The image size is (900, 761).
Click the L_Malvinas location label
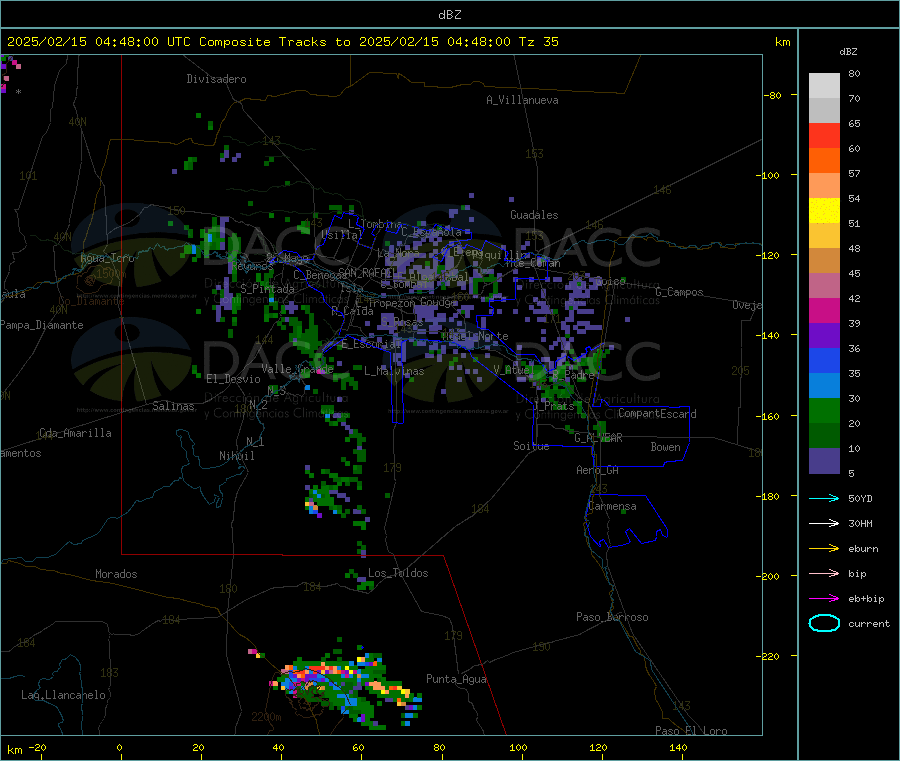(394, 371)
